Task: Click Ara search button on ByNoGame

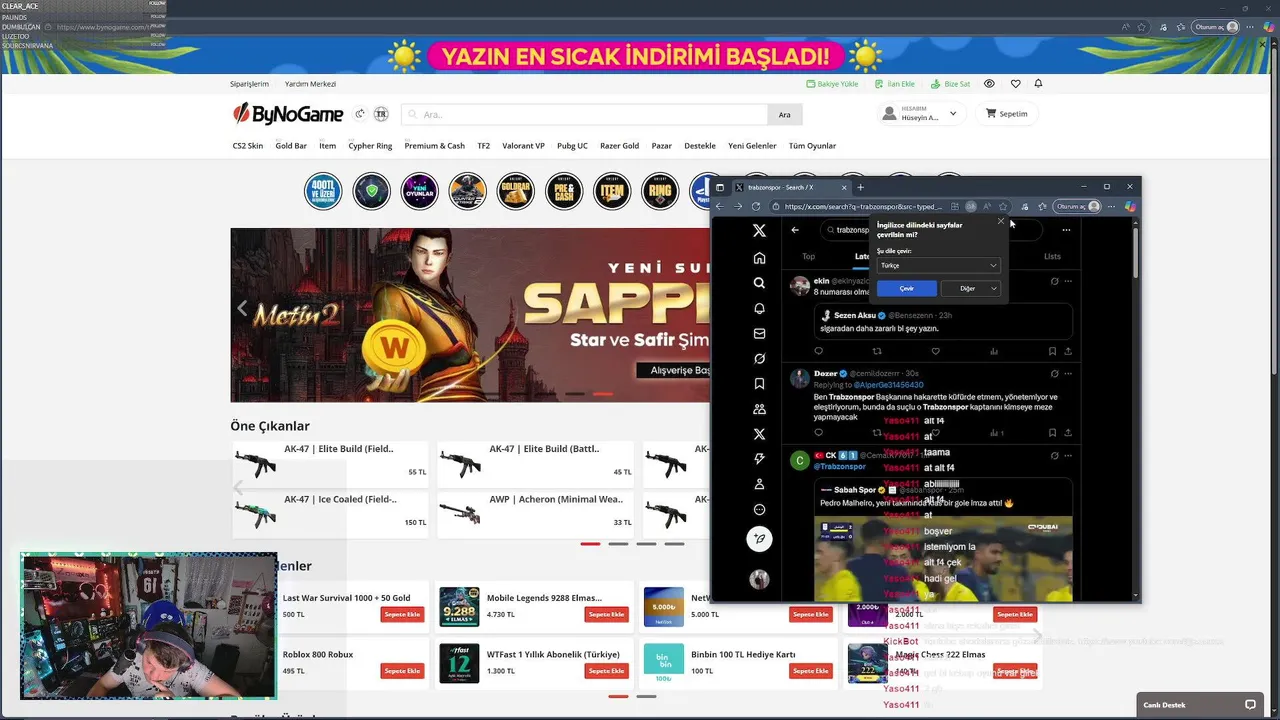Action: point(785,115)
